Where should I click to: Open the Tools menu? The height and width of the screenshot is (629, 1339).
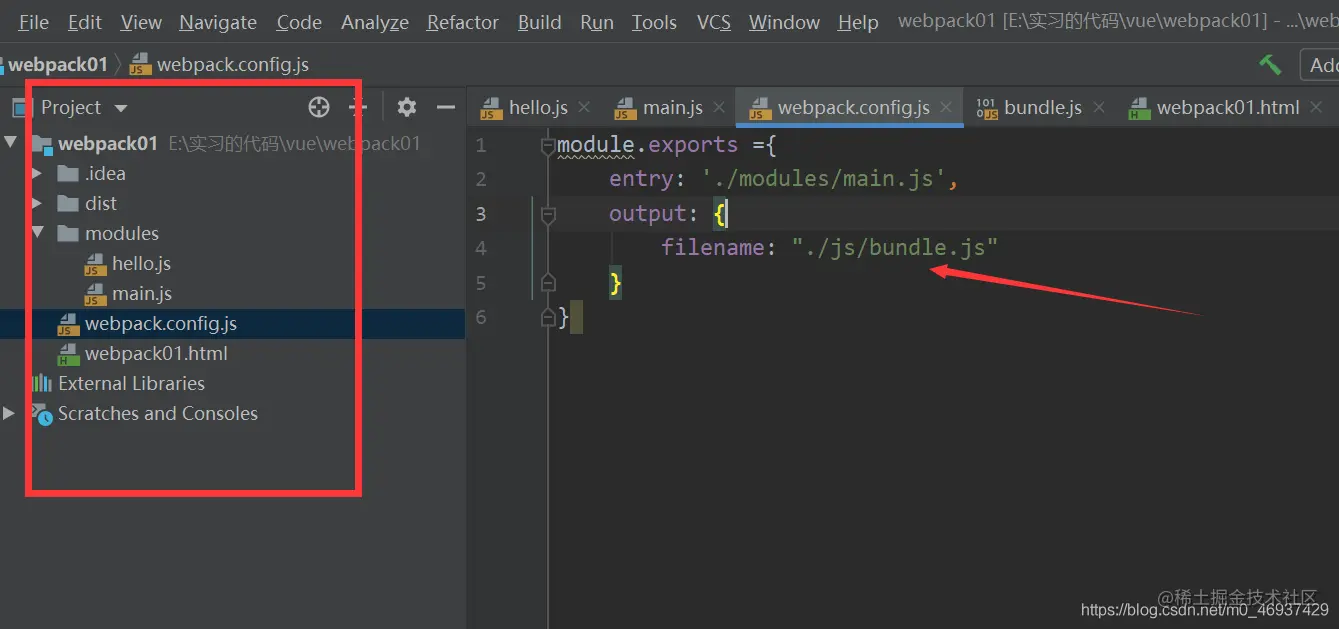click(x=654, y=22)
